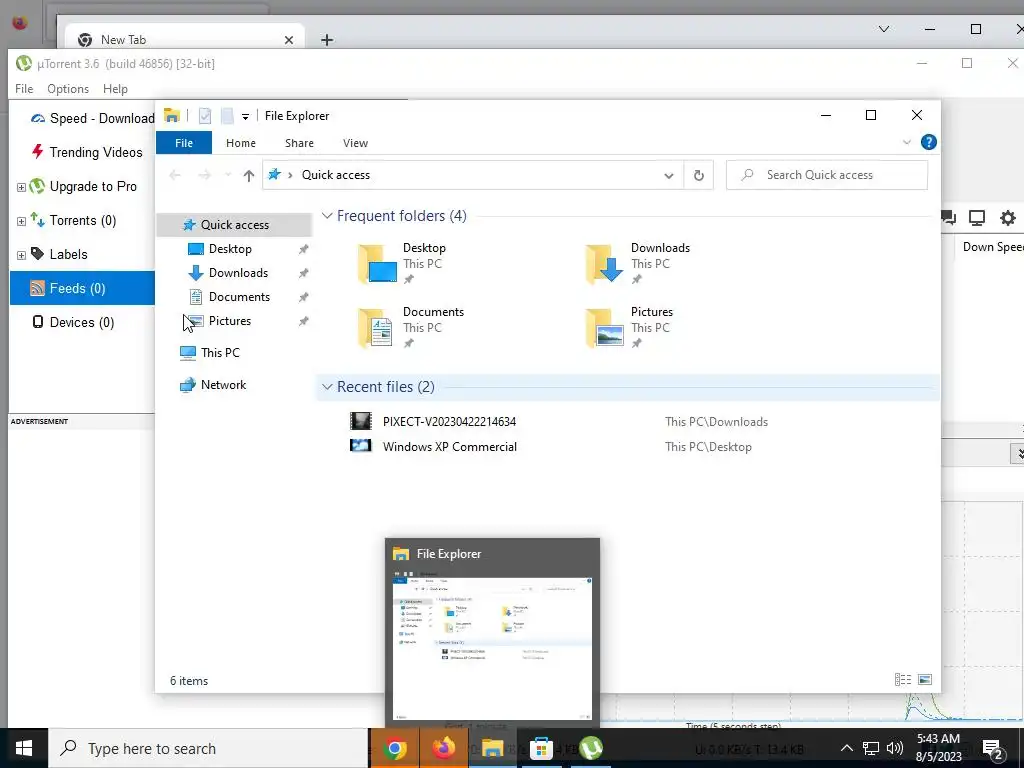Close the New Tab in Chrome

click(x=289, y=40)
